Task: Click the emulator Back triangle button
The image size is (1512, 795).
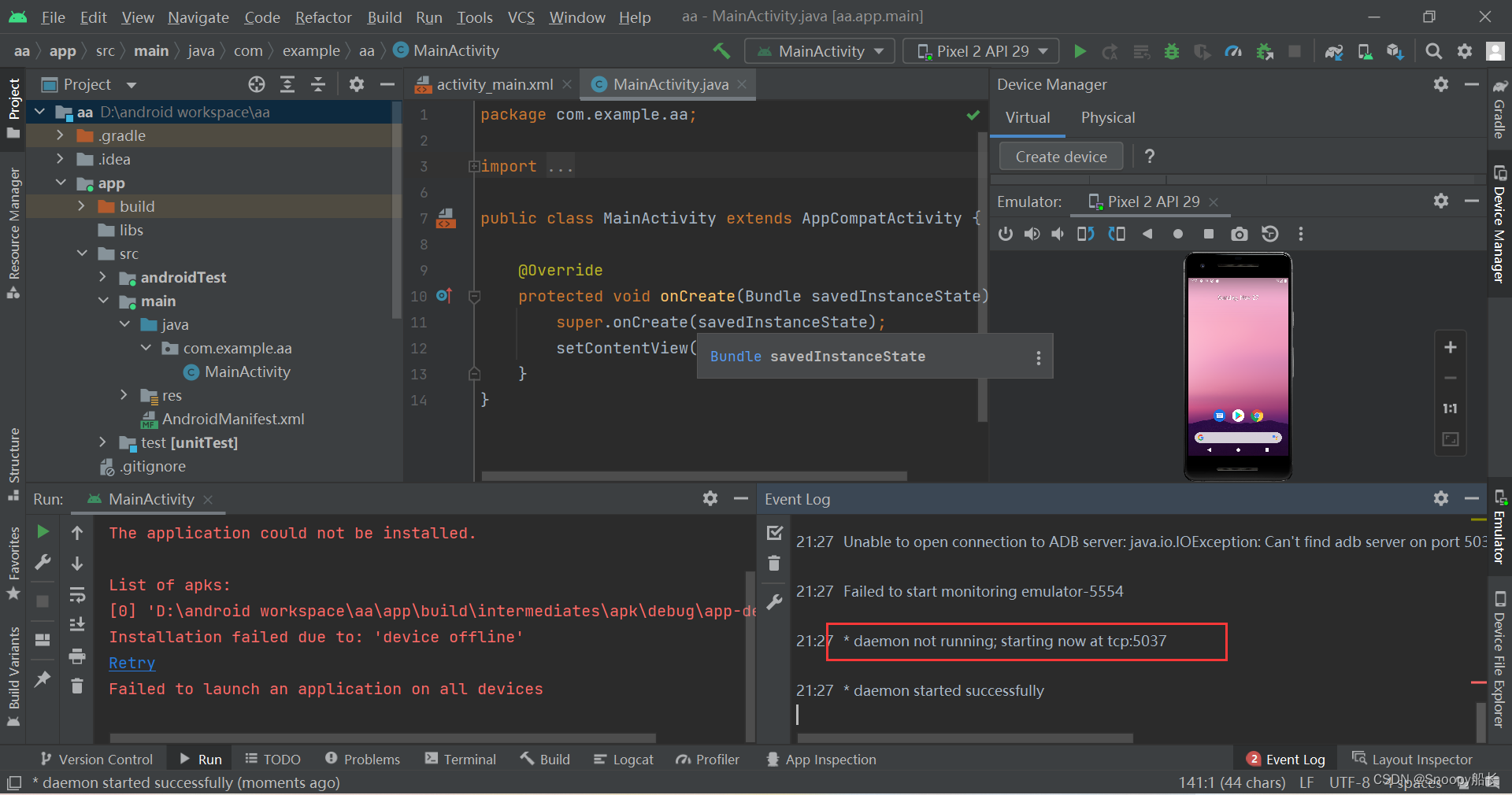Action: click(x=1147, y=234)
